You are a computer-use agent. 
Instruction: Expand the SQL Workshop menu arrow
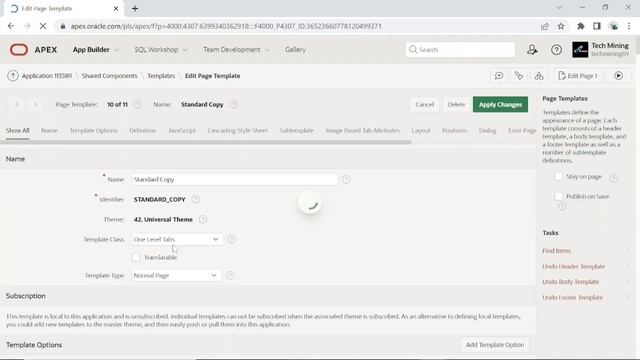click(185, 50)
